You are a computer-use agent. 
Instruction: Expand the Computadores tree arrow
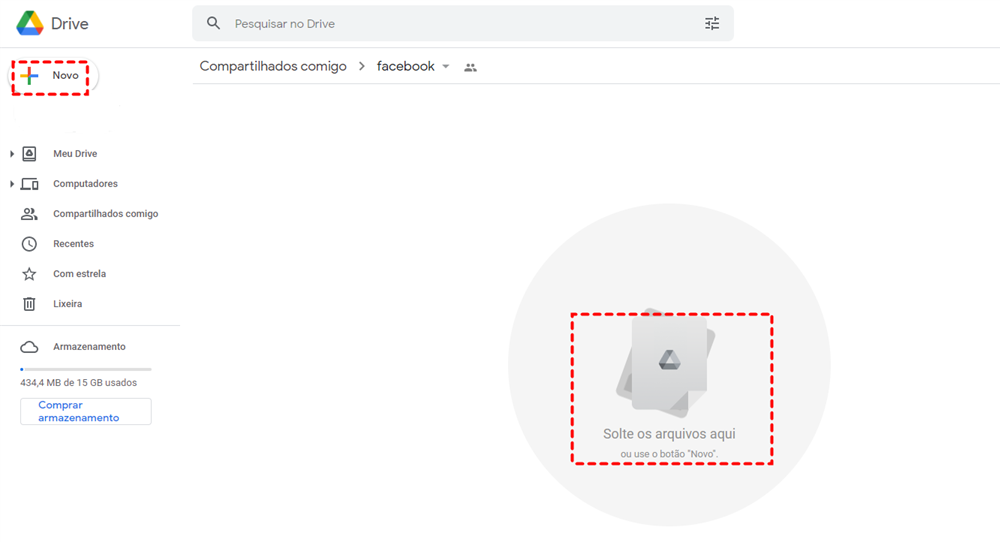[x=11, y=184]
